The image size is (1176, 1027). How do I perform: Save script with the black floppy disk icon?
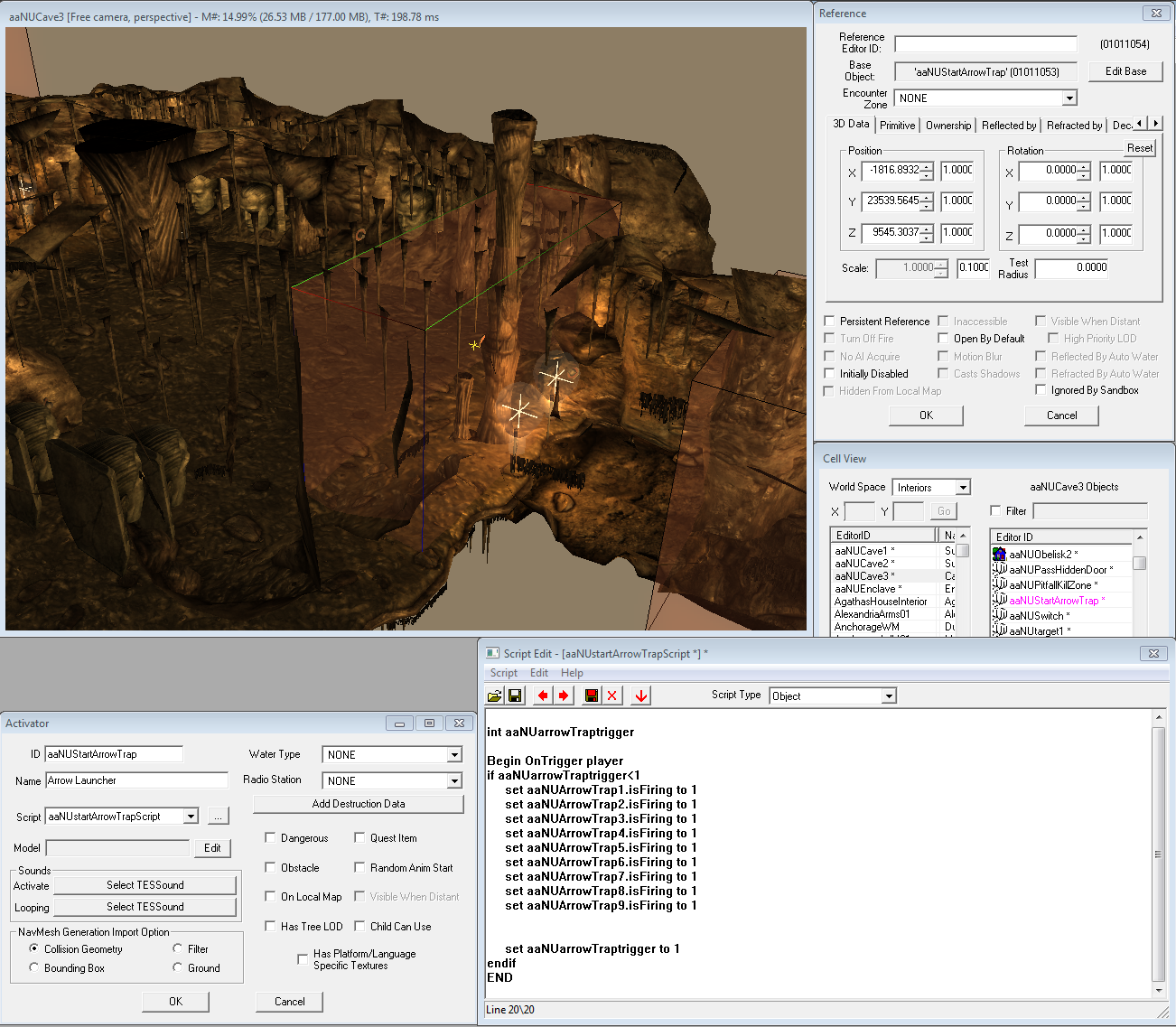pyautogui.click(x=515, y=696)
